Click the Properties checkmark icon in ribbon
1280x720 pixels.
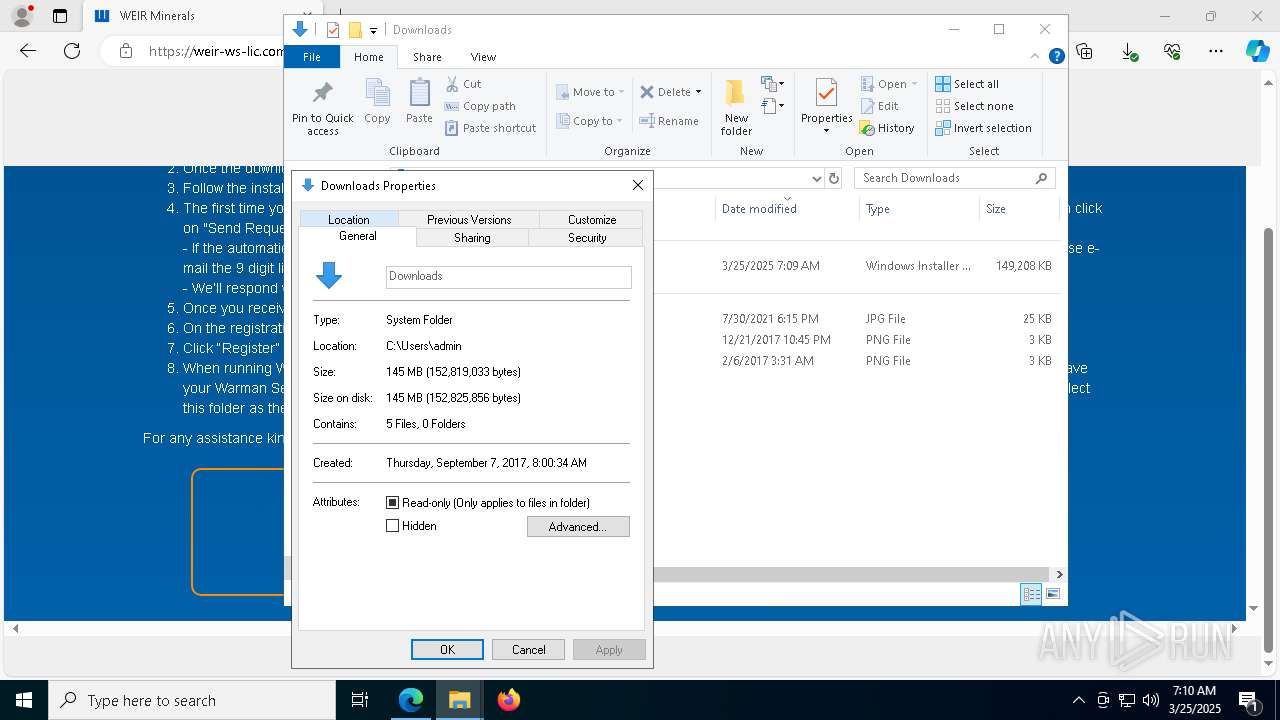pos(826,93)
